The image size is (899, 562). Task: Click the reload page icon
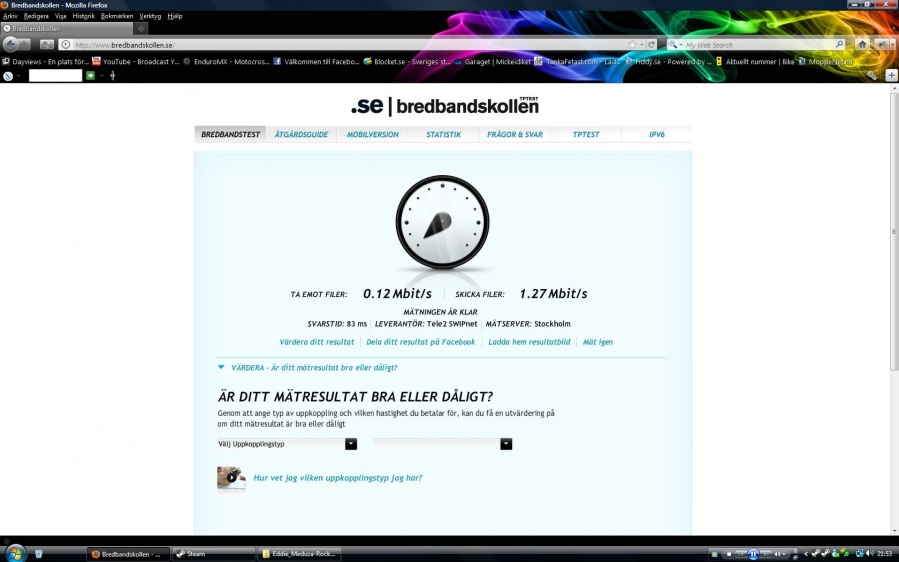tap(651, 44)
